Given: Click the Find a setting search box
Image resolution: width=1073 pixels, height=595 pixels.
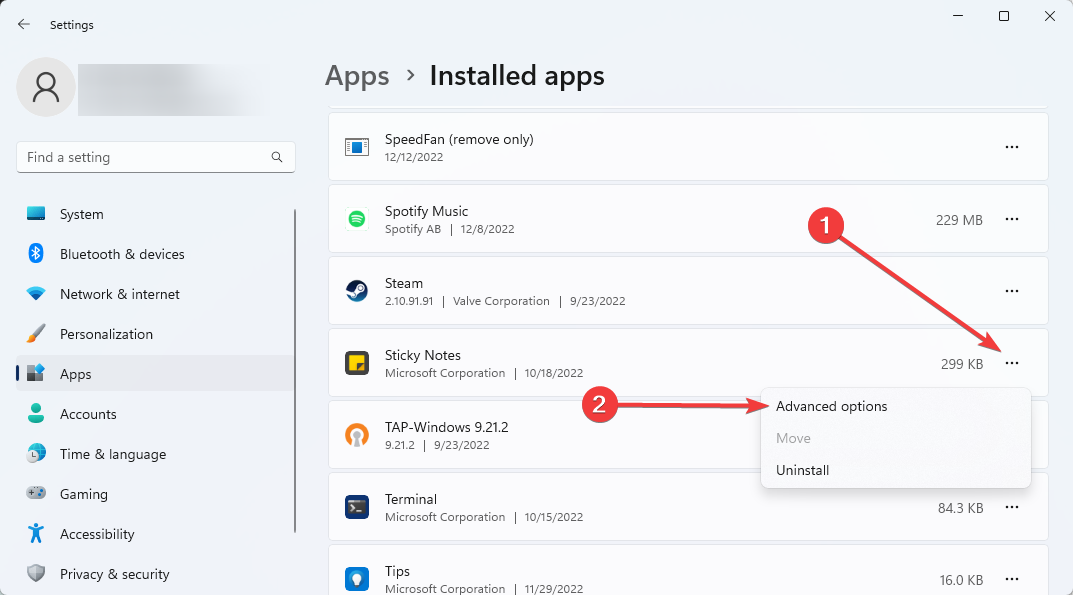Looking at the screenshot, I should pyautogui.click(x=155, y=157).
